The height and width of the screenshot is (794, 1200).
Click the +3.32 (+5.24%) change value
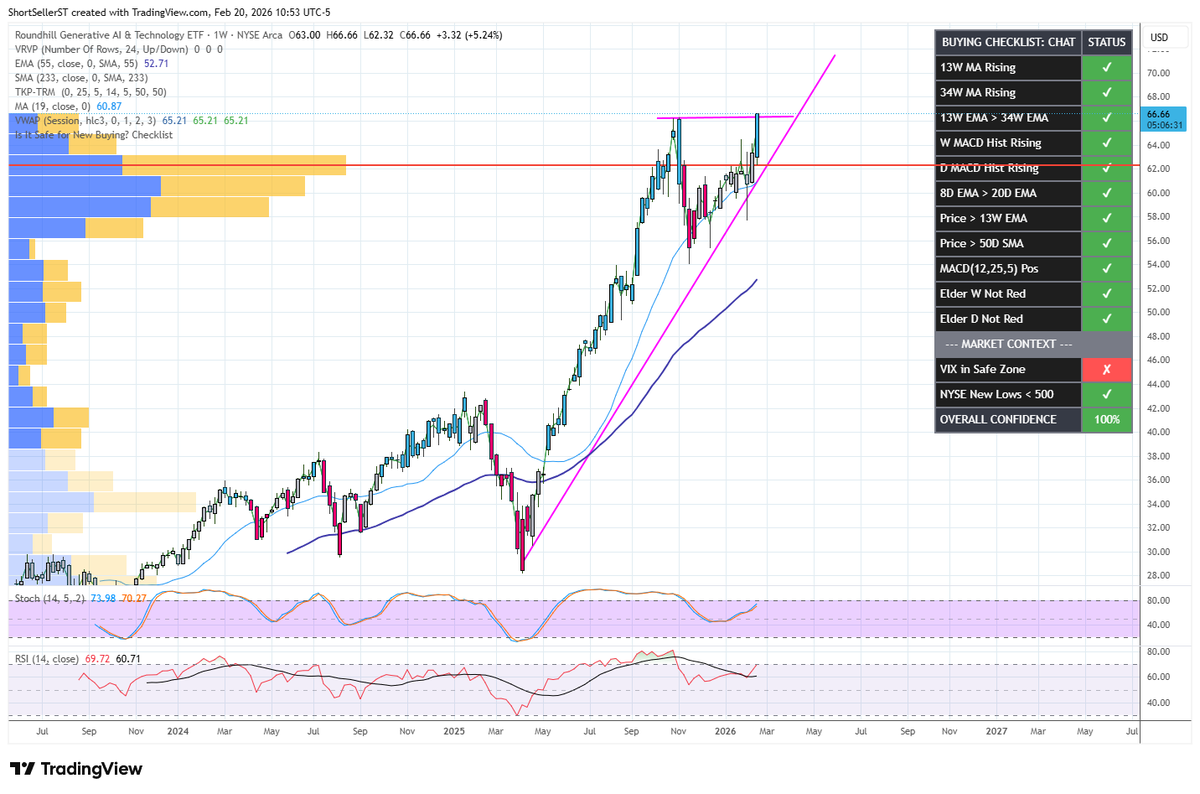pyautogui.click(x=467, y=35)
